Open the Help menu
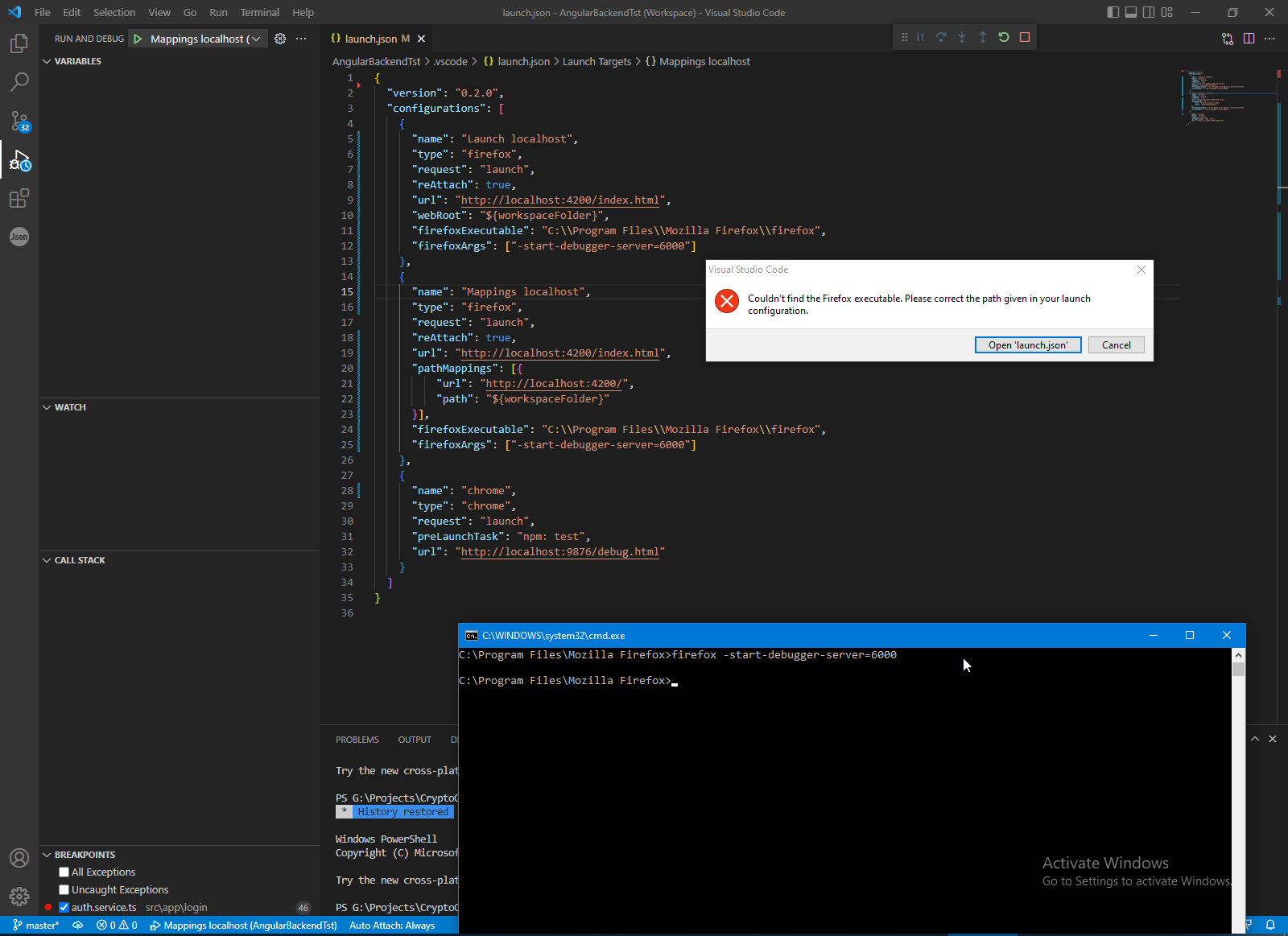This screenshot has height=936, width=1288. click(303, 12)
